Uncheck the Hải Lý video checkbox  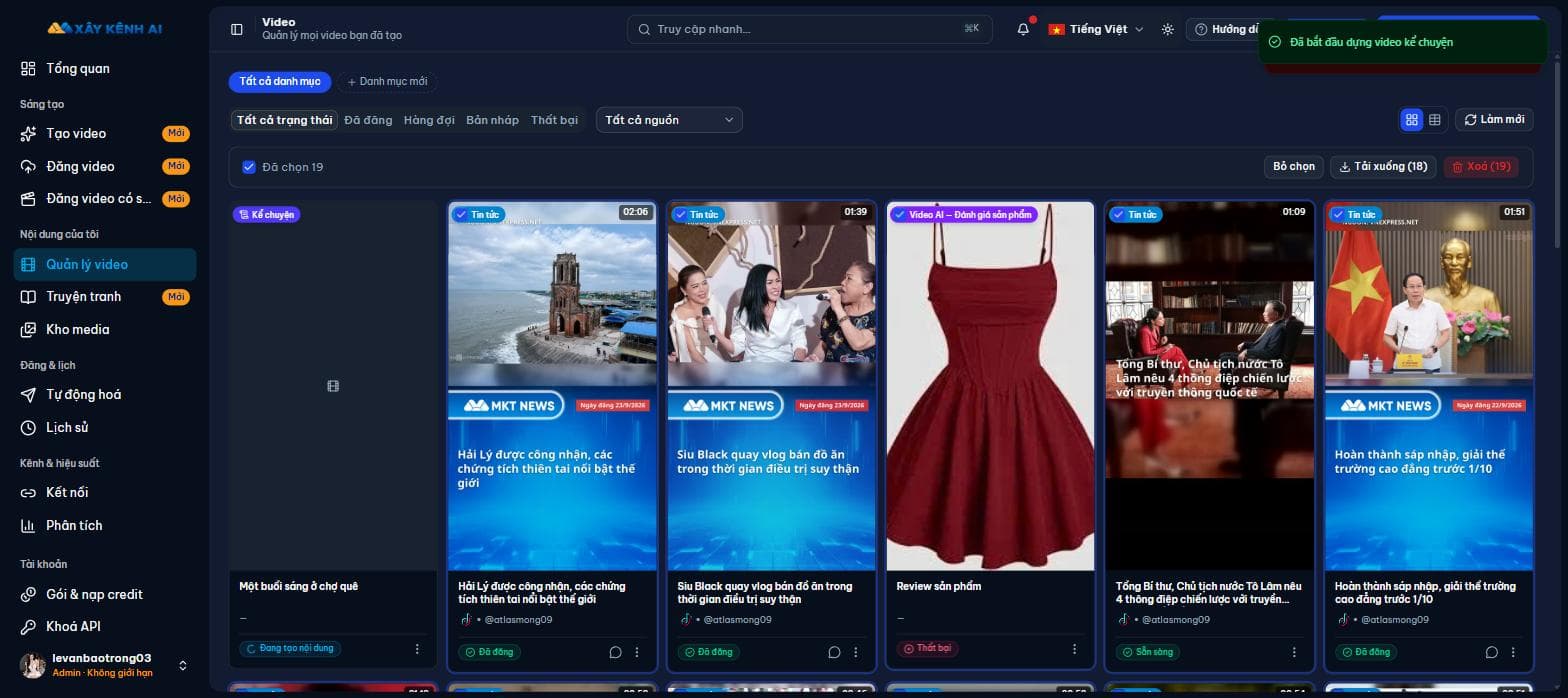[460, 214]
